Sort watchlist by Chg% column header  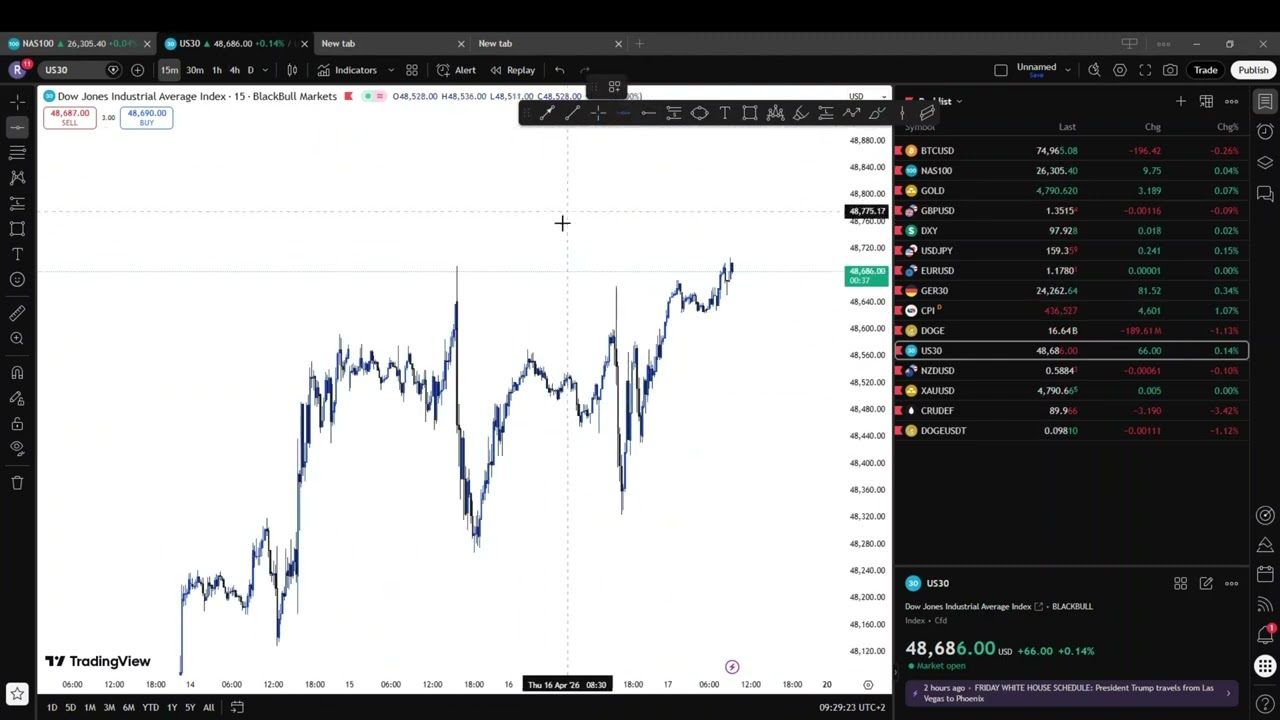tap(1227, 127)
